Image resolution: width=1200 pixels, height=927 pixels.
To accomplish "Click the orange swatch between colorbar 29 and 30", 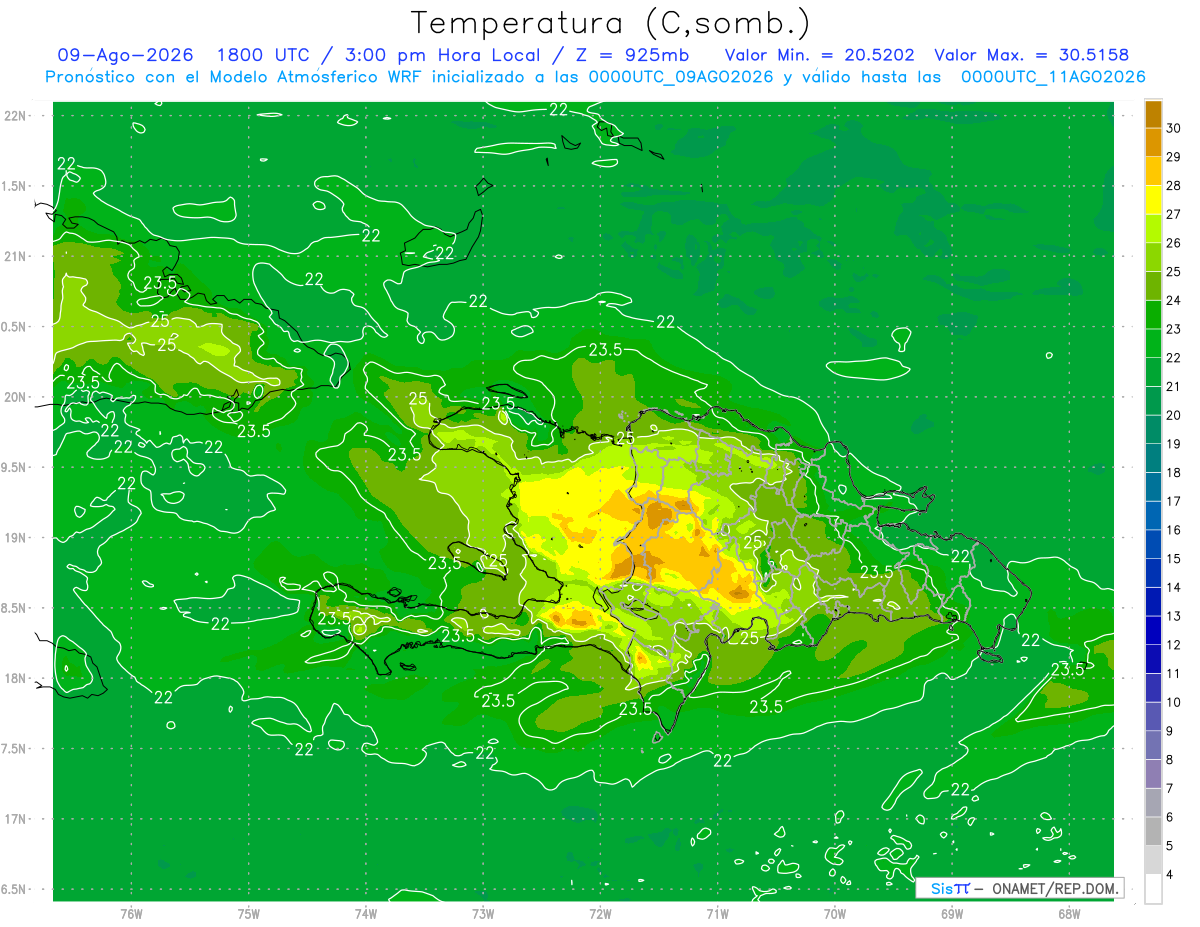I will point(1153,142).
